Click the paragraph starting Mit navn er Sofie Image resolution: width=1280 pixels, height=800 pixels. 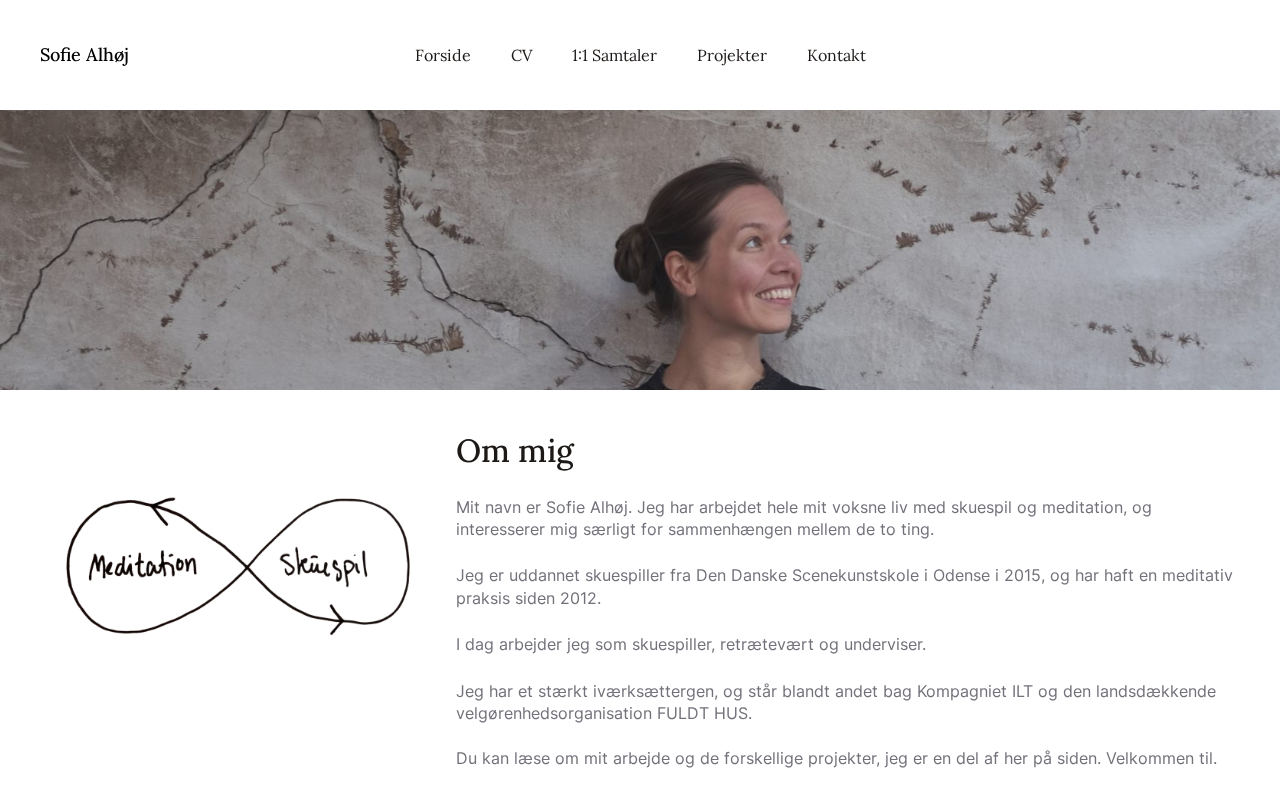click(804, 518)
